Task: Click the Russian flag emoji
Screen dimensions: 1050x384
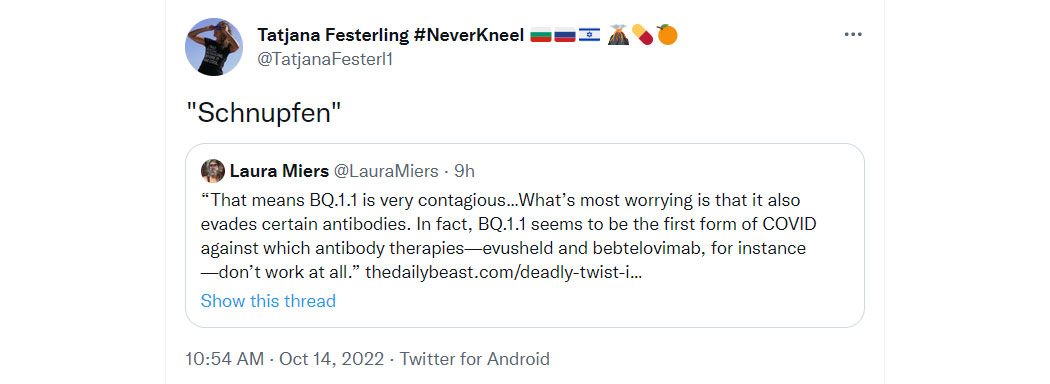Action: pyautogui.click(x=565, y=35)
